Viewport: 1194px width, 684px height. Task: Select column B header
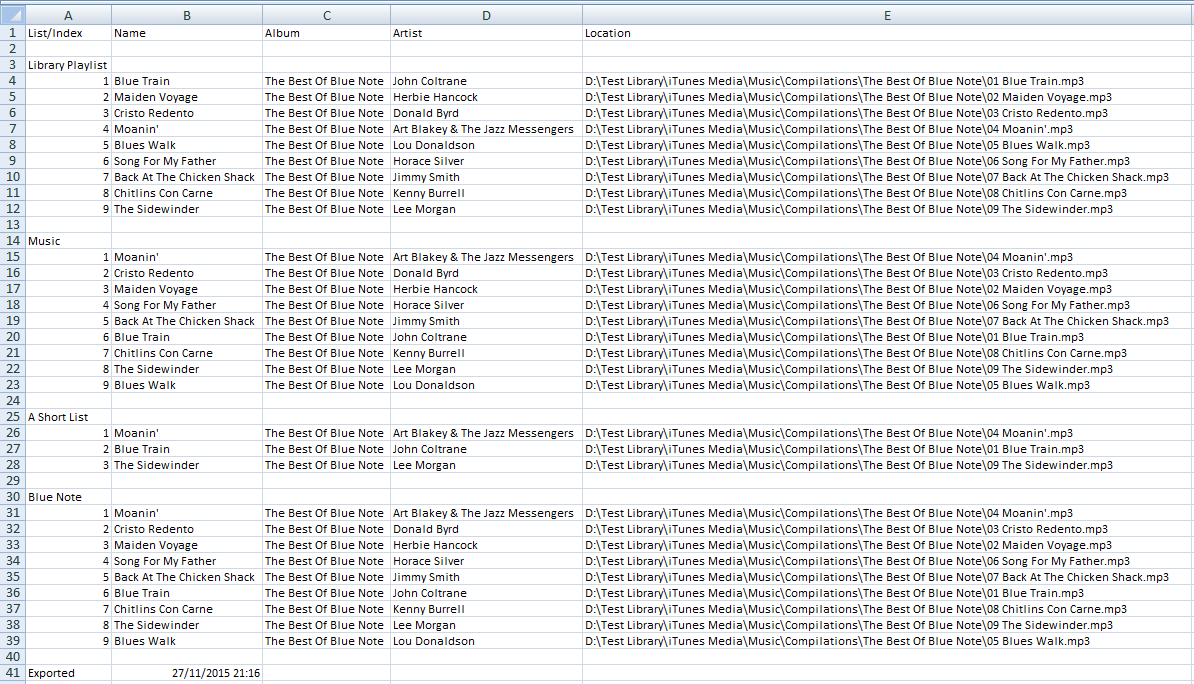pyautogui.click(x=187, y=15)
